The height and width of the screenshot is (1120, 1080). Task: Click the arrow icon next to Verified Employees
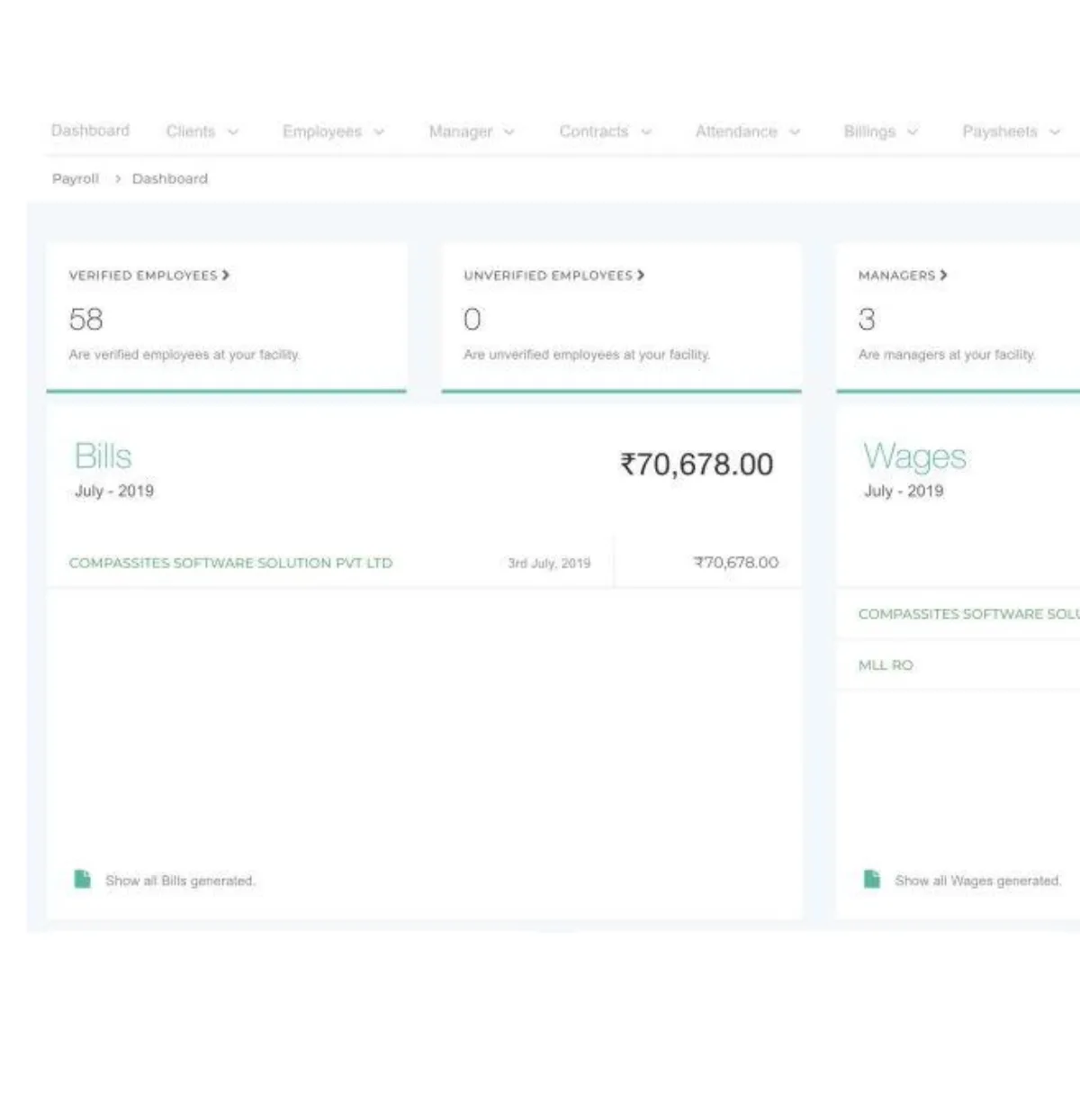226,275
